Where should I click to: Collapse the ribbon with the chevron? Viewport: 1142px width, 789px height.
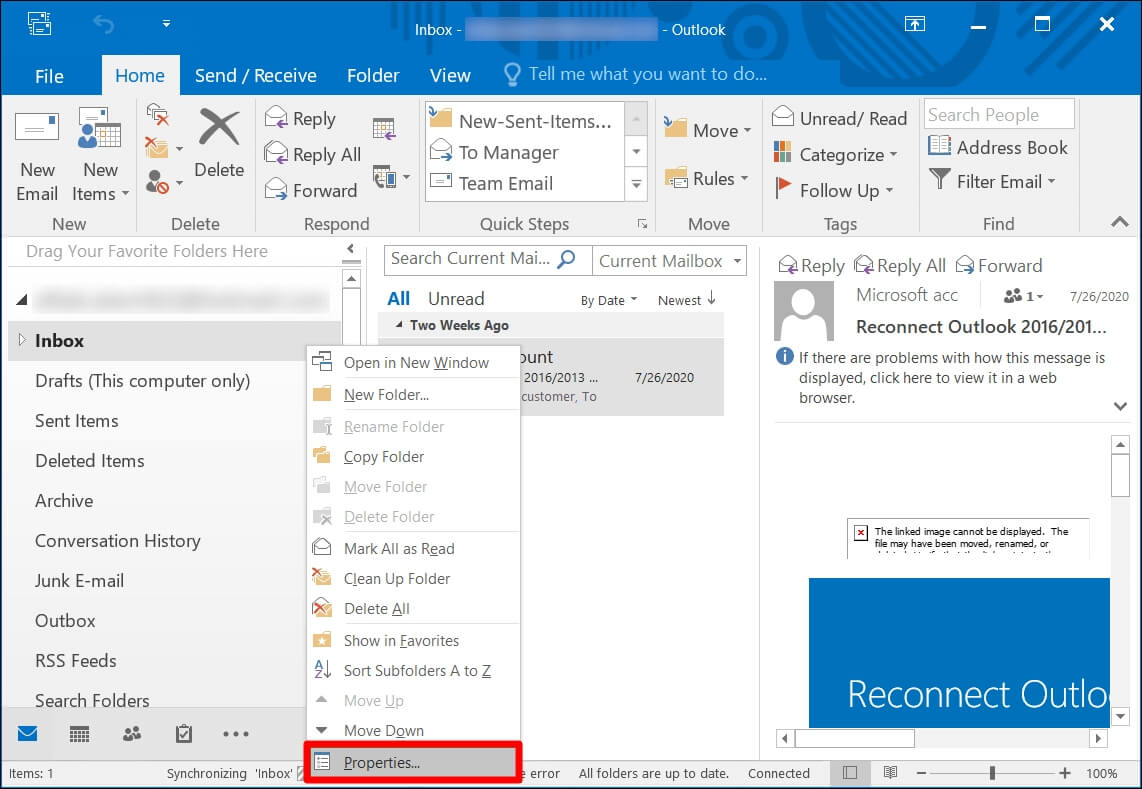pos(1119,222)
